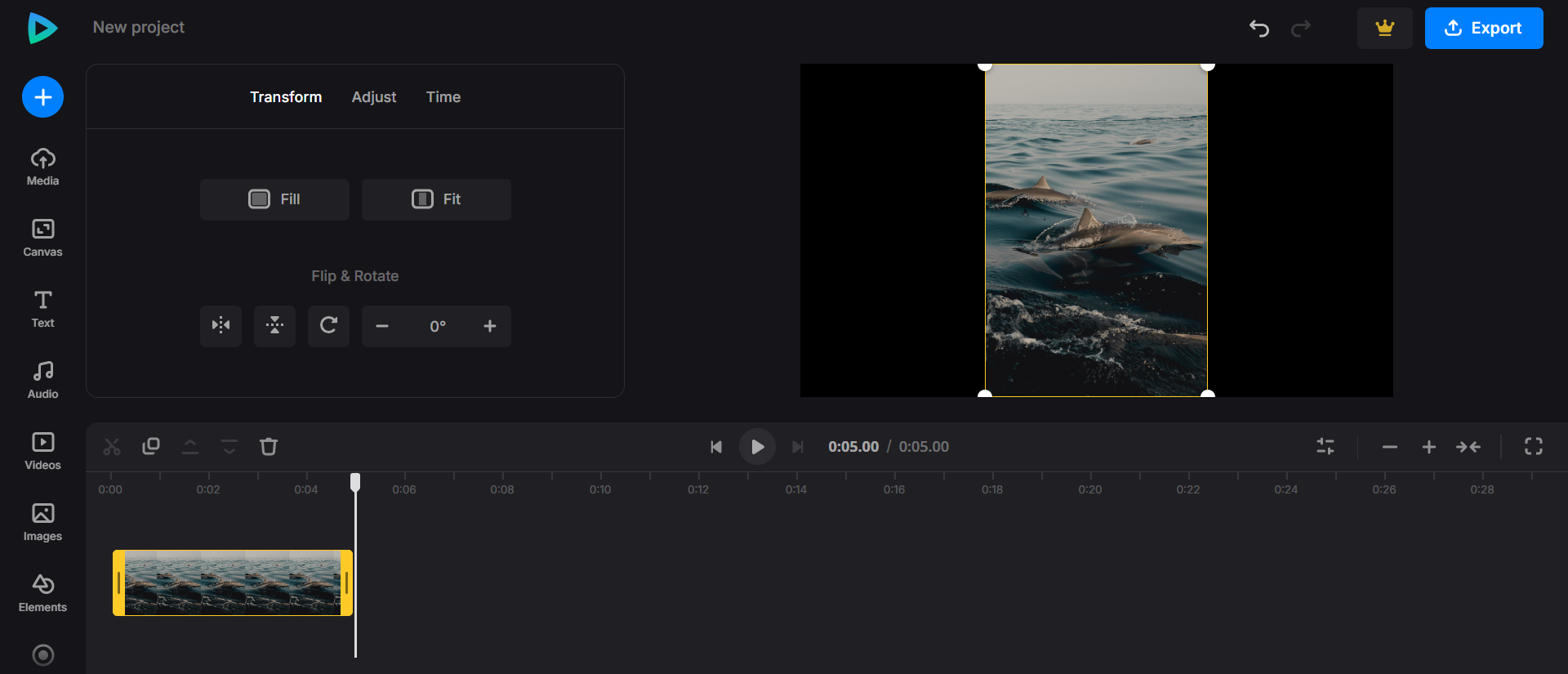1568x674 pixels.
Task: Click the playhead marker on ruler
Action: pos(355,482)
